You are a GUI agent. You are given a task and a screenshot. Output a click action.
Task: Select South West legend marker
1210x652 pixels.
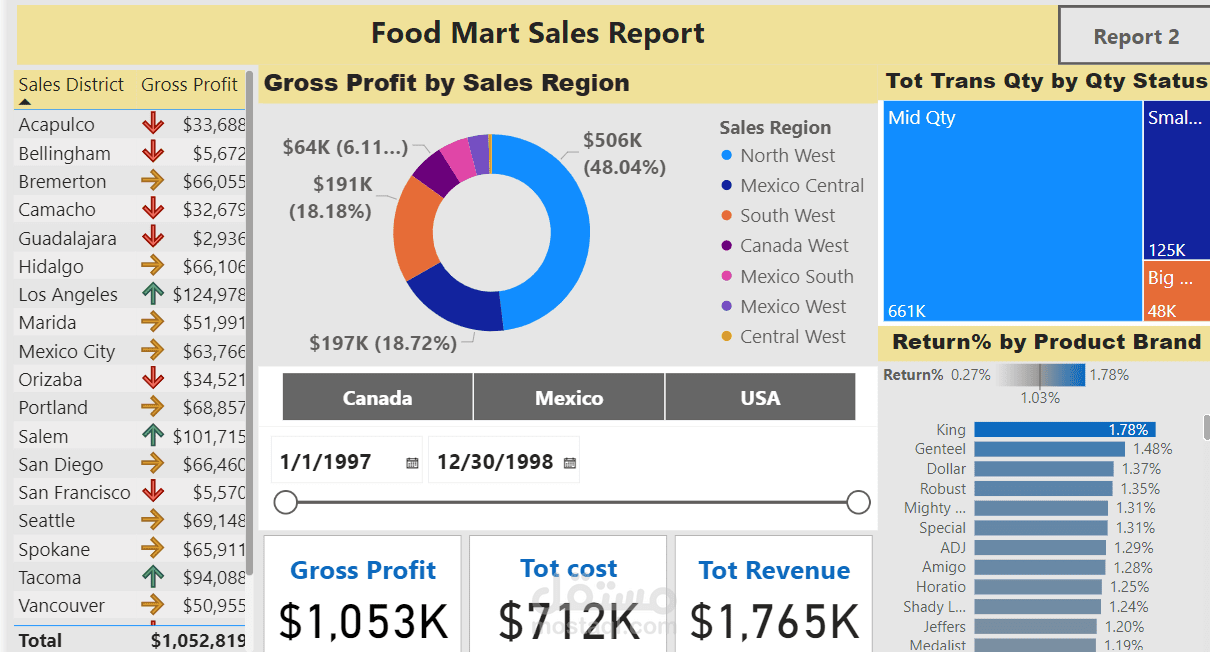click(727, 215)
